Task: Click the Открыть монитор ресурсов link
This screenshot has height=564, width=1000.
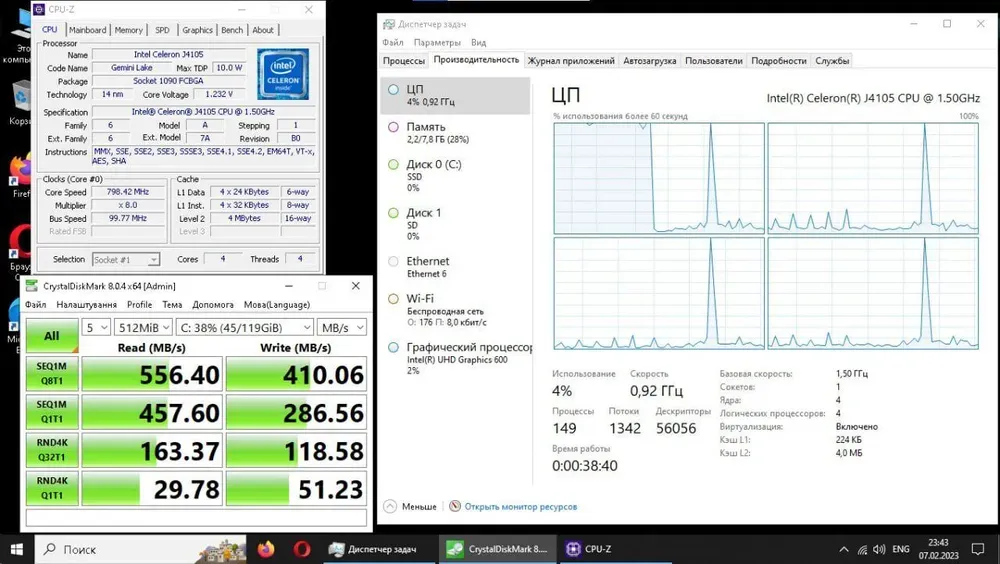Action: 520,507
